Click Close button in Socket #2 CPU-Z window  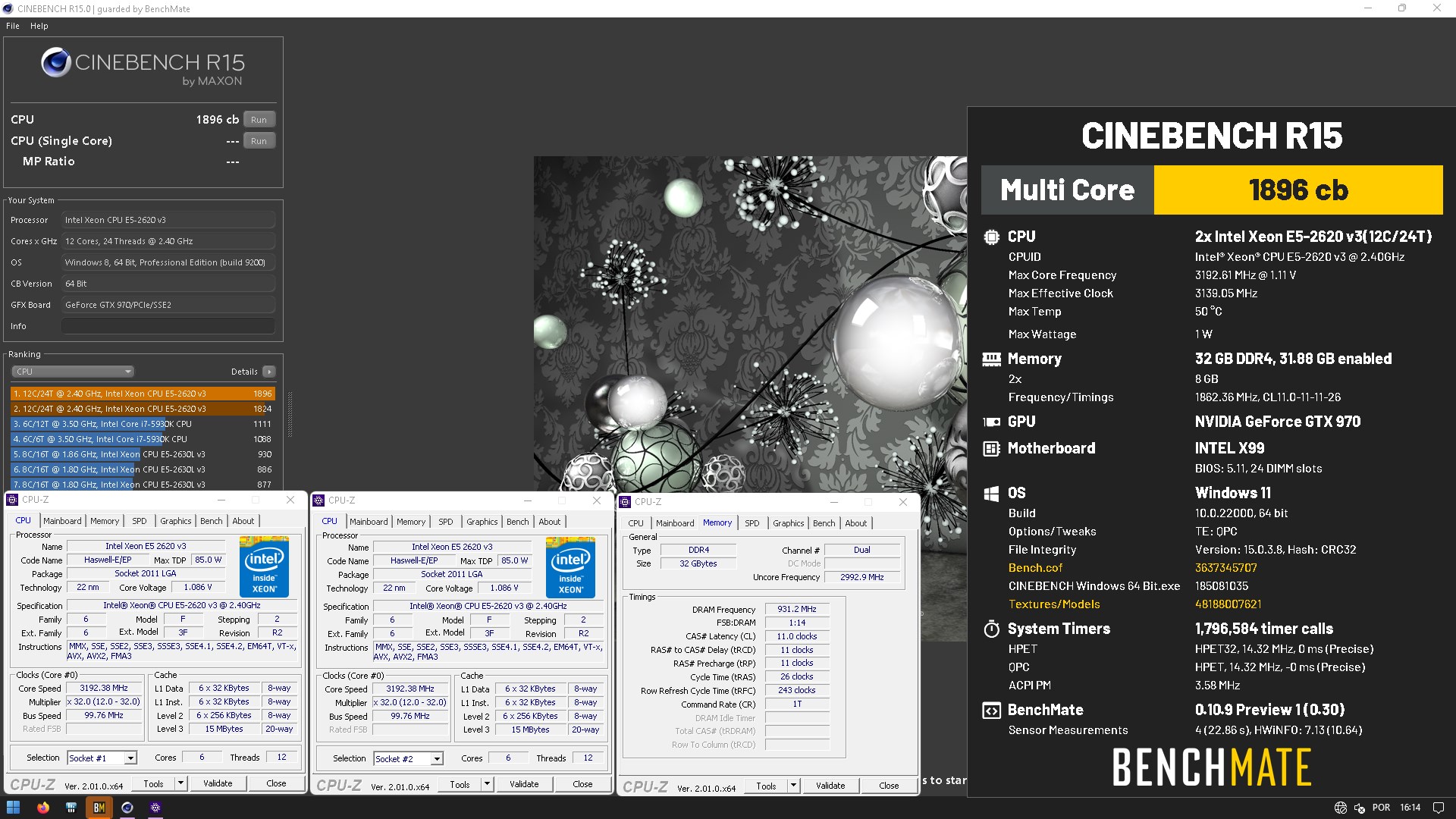[582, 784]
